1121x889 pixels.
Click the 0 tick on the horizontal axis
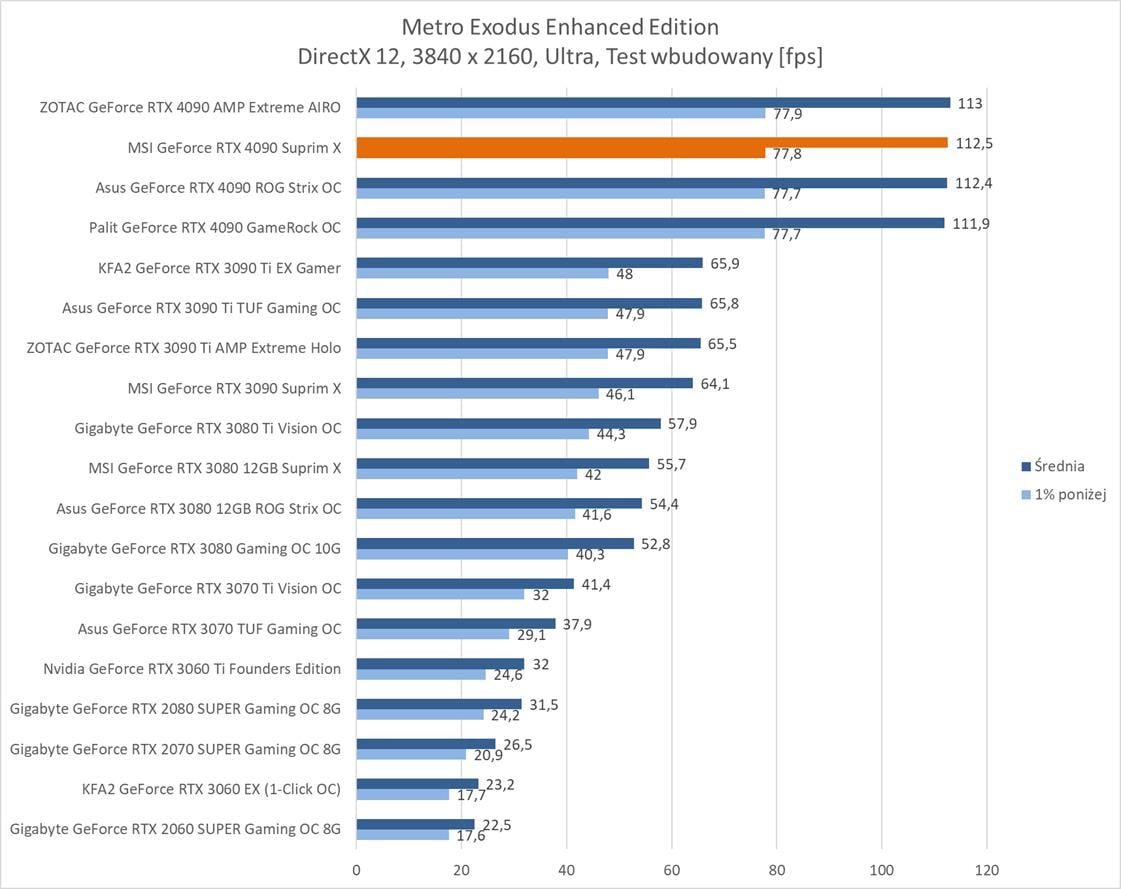pos(357,868)
